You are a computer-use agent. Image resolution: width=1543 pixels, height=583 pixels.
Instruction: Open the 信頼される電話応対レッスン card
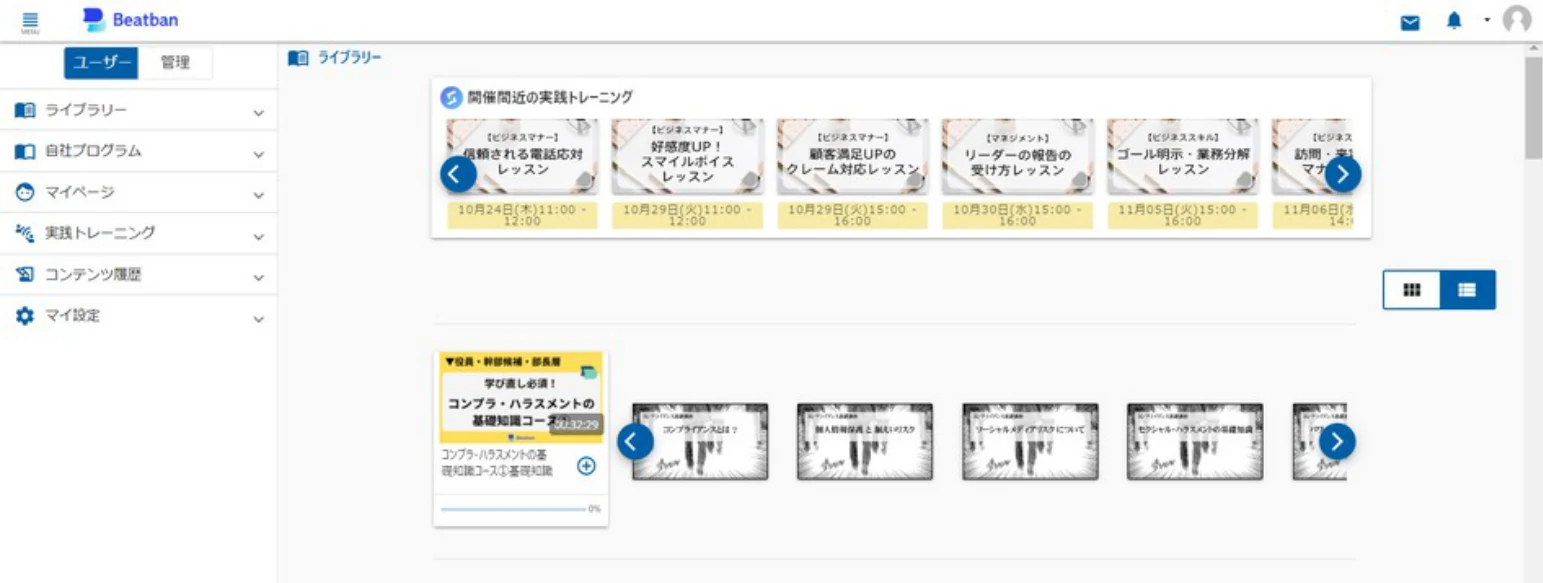point(522,157)
